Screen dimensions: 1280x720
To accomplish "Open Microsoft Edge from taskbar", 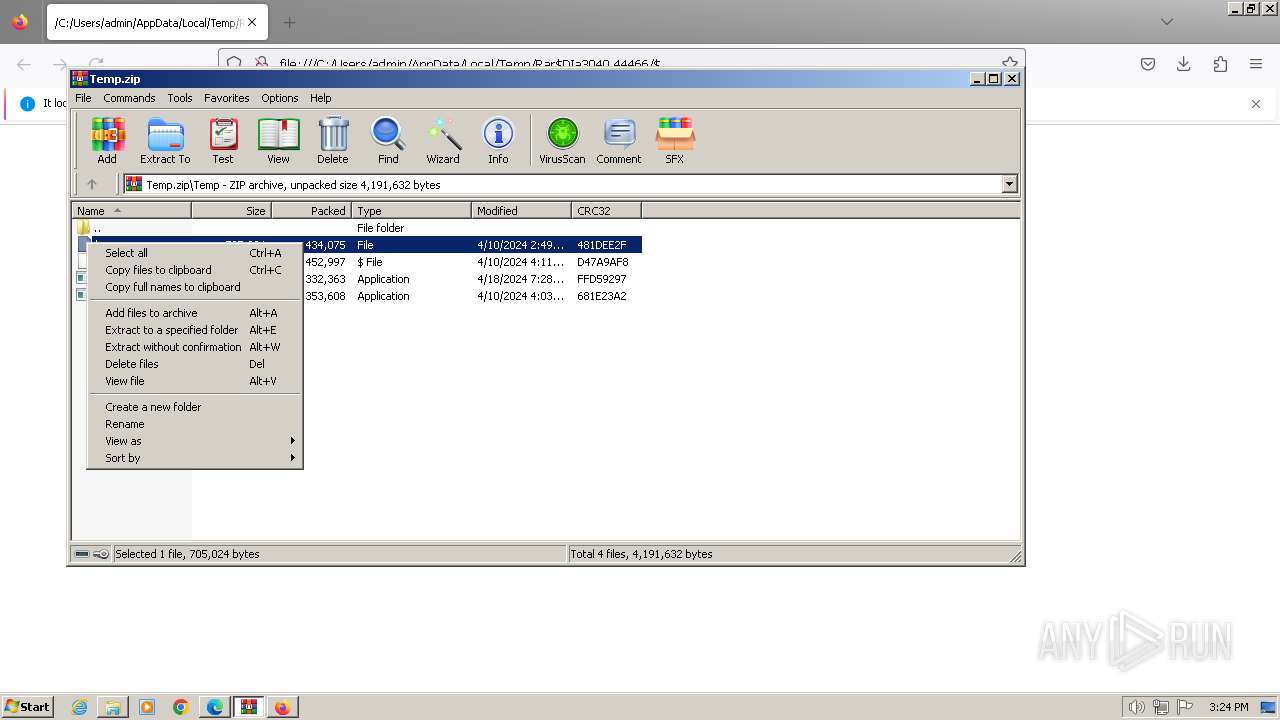I will [215, 707].
